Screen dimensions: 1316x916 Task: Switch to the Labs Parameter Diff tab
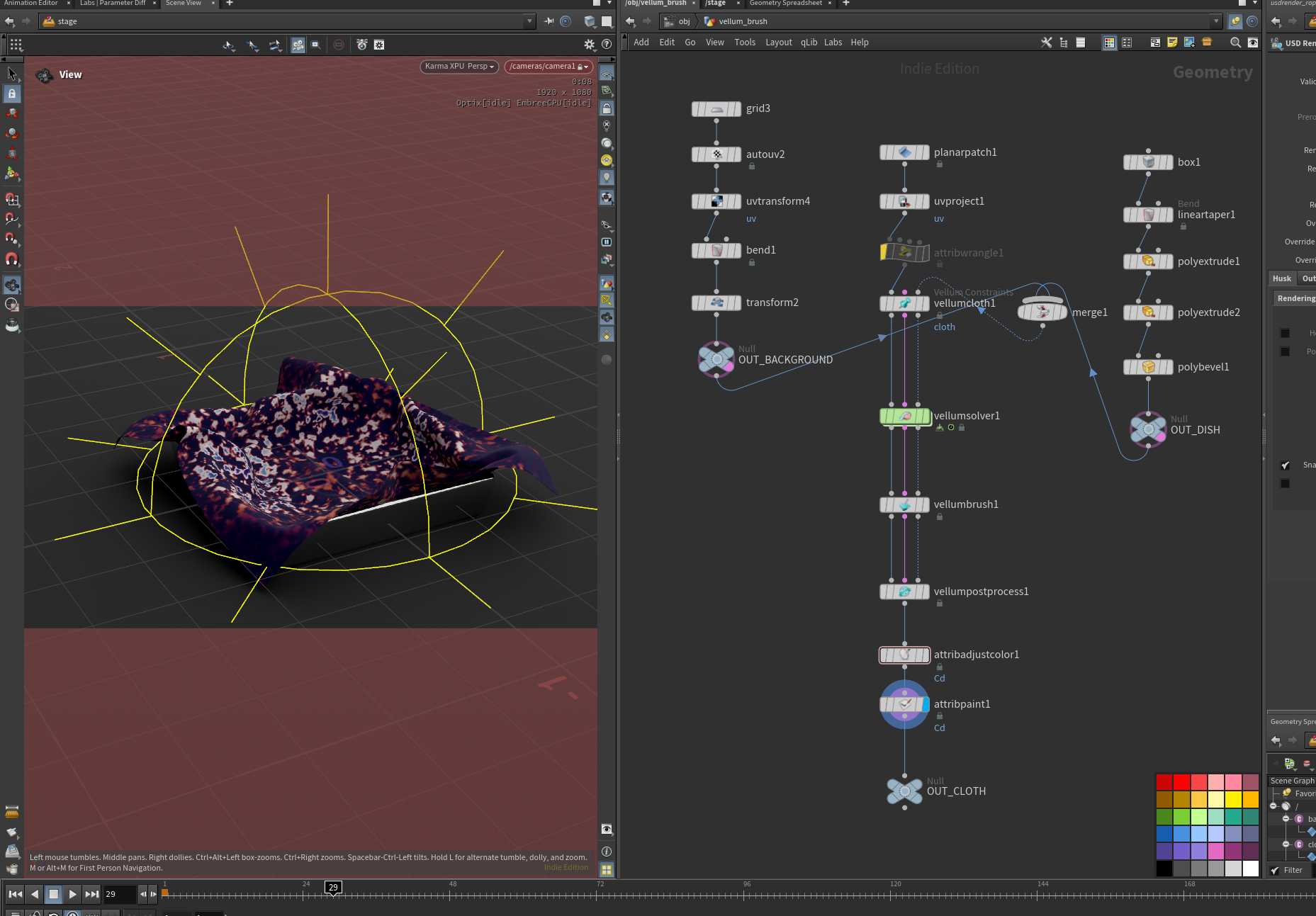click(x=113, y=4)
